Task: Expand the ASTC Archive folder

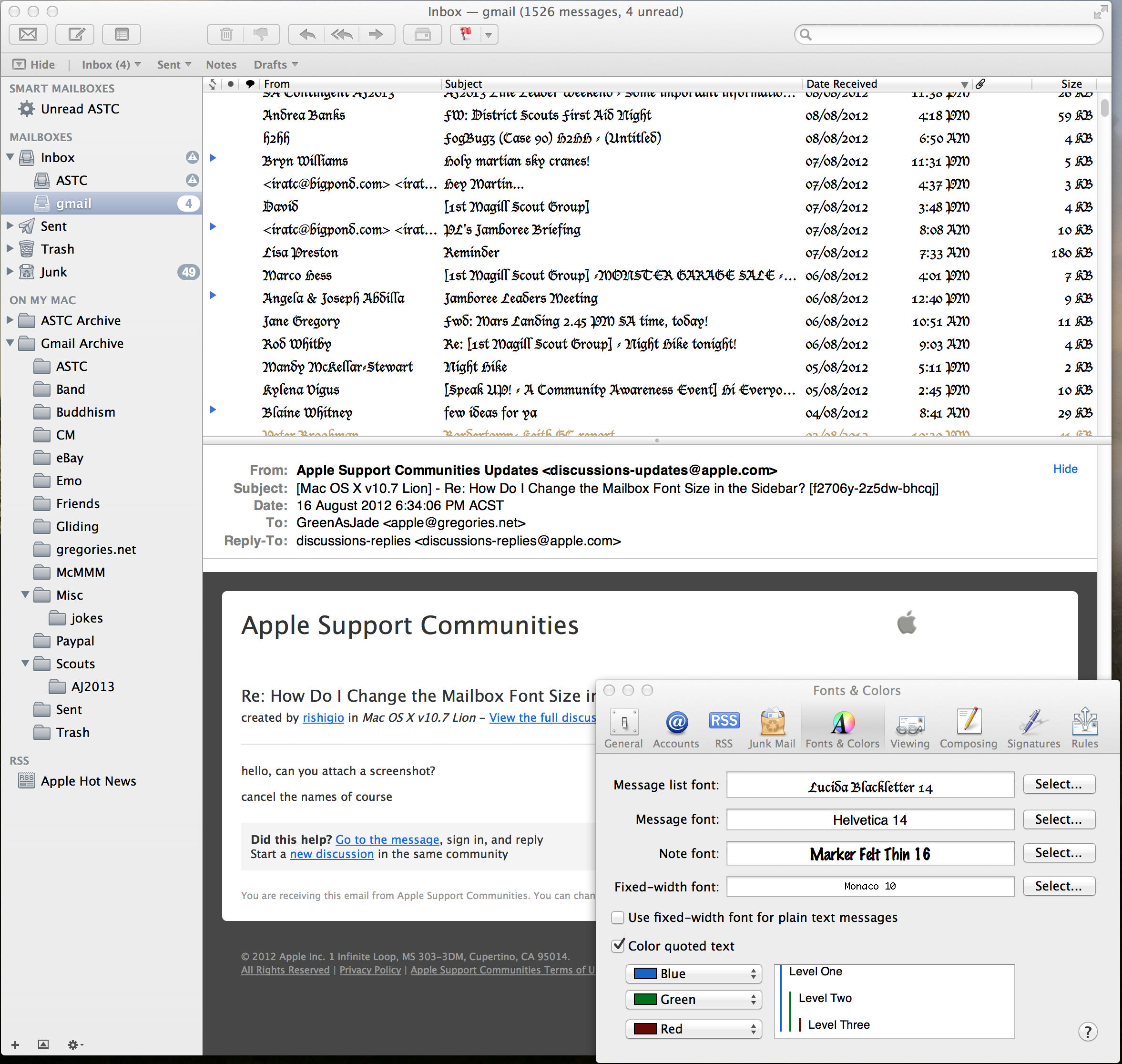Action: 10,320
